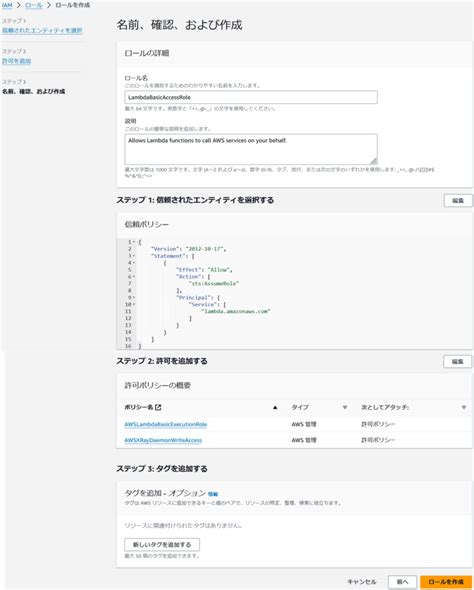The height and width of the screenshot is (590, 474).
Task: Click AWS 管理 cell in AWSXRayDaemonWriteAccess row
Action: (304, 440)
